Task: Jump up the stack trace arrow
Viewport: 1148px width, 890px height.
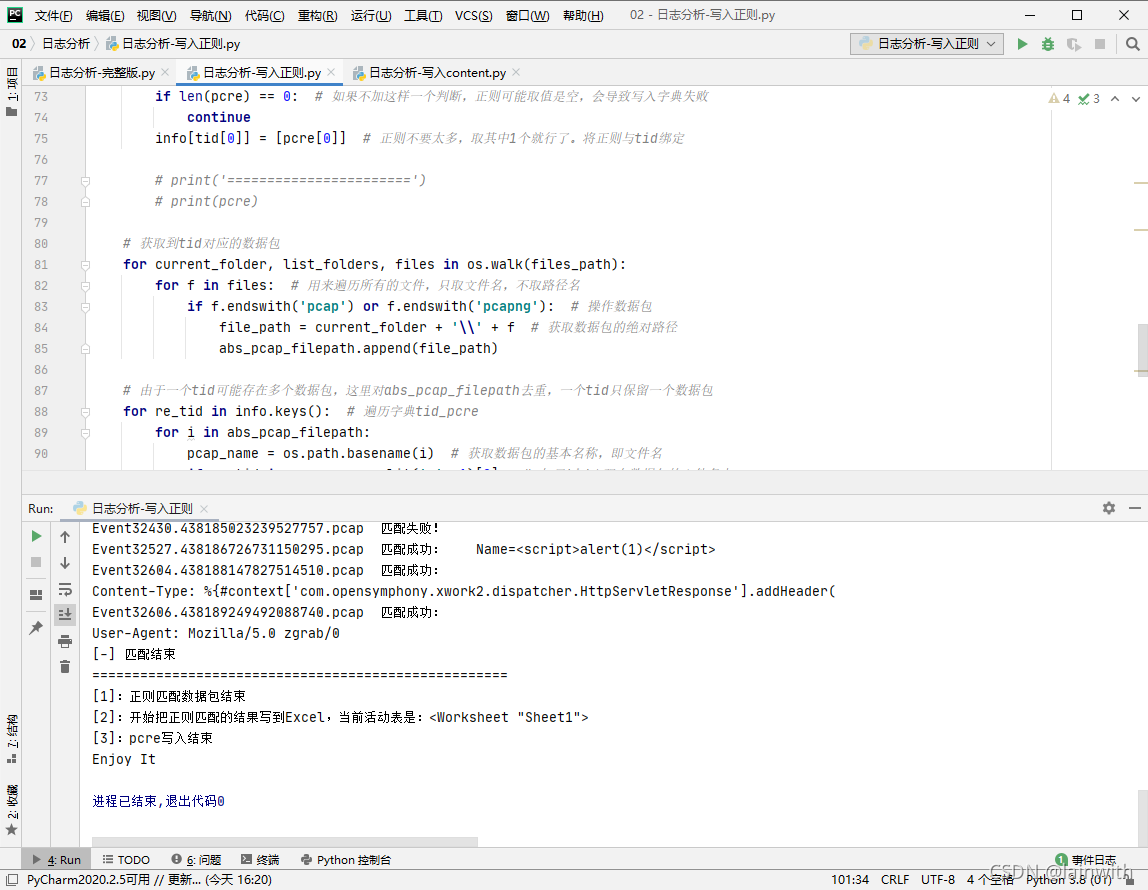Action: click(65, 536)
